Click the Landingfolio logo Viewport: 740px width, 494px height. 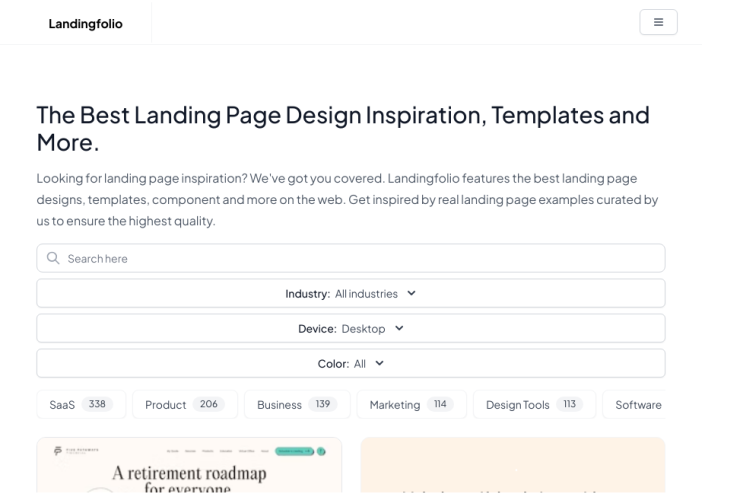coord(85,24)
